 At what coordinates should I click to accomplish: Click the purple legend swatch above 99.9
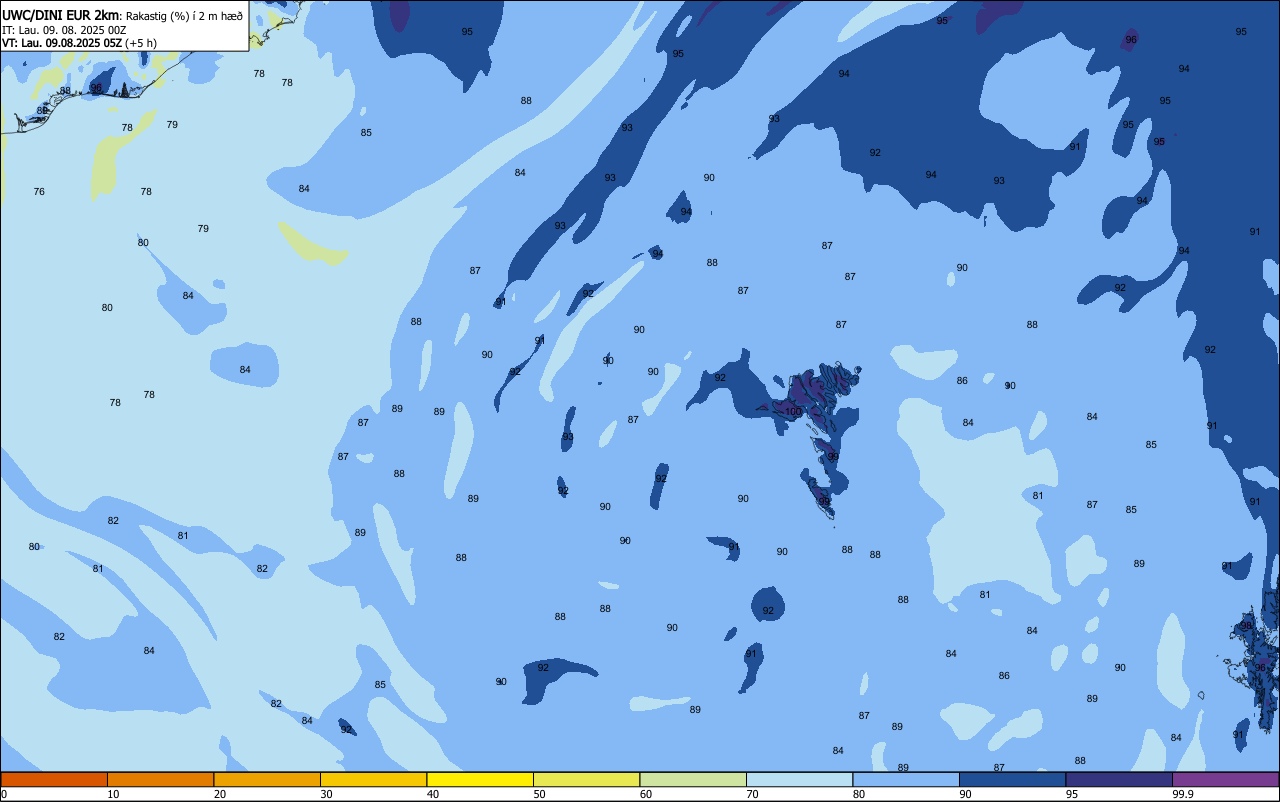pos(1225,779)
